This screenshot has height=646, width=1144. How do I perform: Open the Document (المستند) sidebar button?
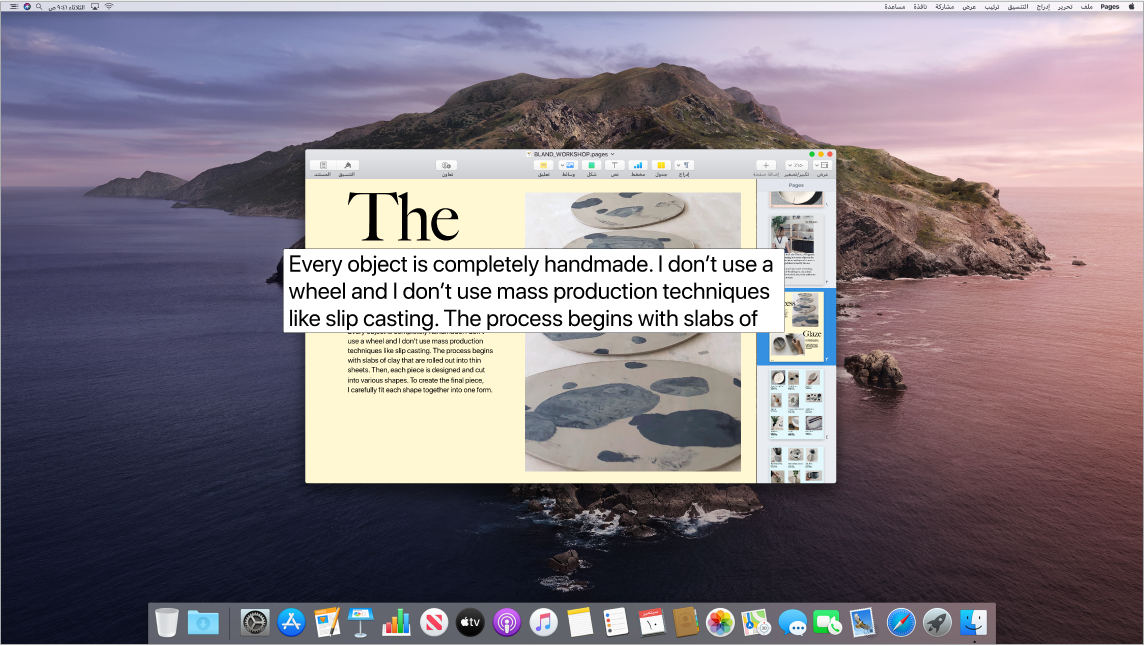(323, 165)
